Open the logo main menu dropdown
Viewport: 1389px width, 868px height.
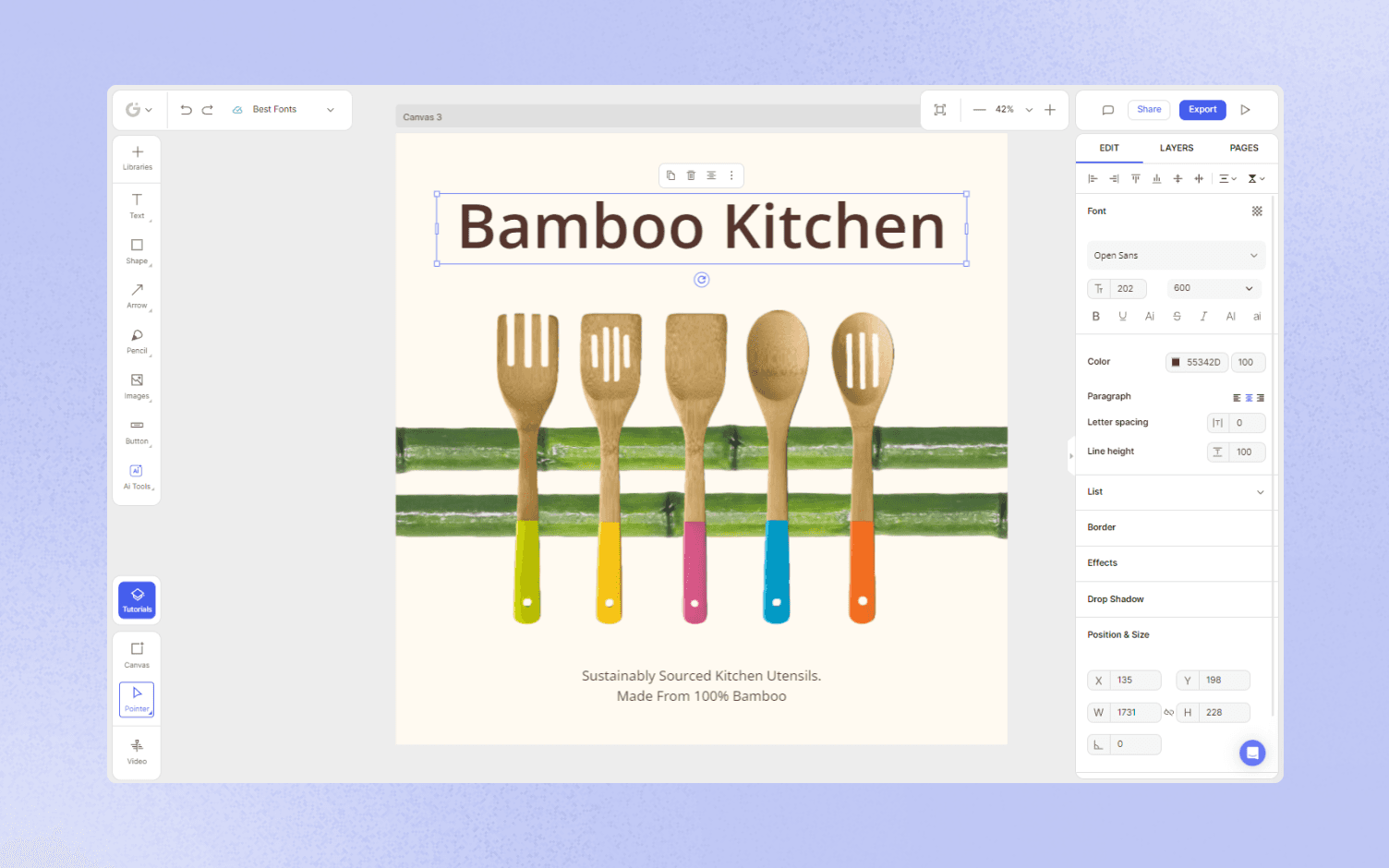(x=139, y=110)
